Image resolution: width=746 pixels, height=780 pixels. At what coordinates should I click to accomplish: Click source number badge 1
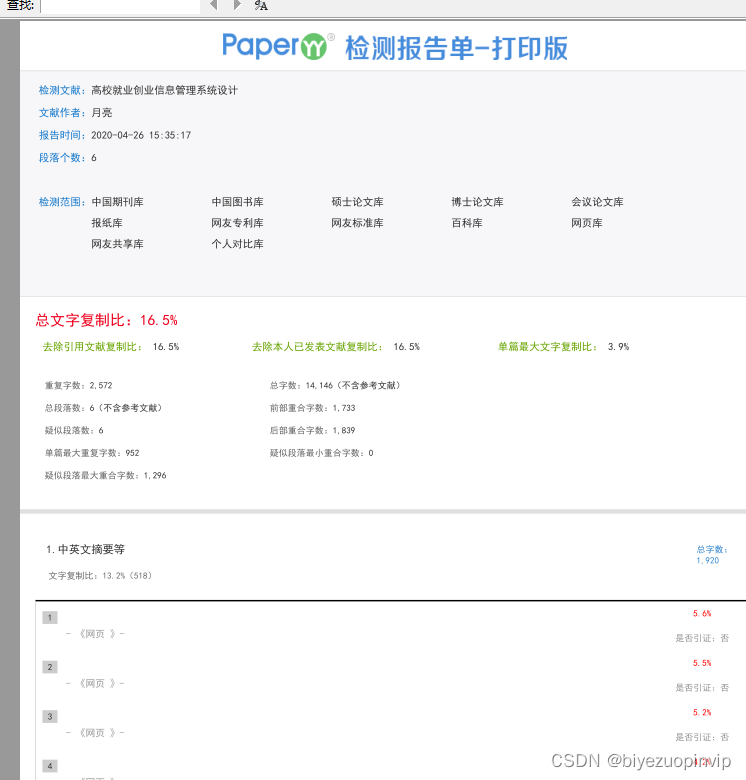[x=50, y=617]
